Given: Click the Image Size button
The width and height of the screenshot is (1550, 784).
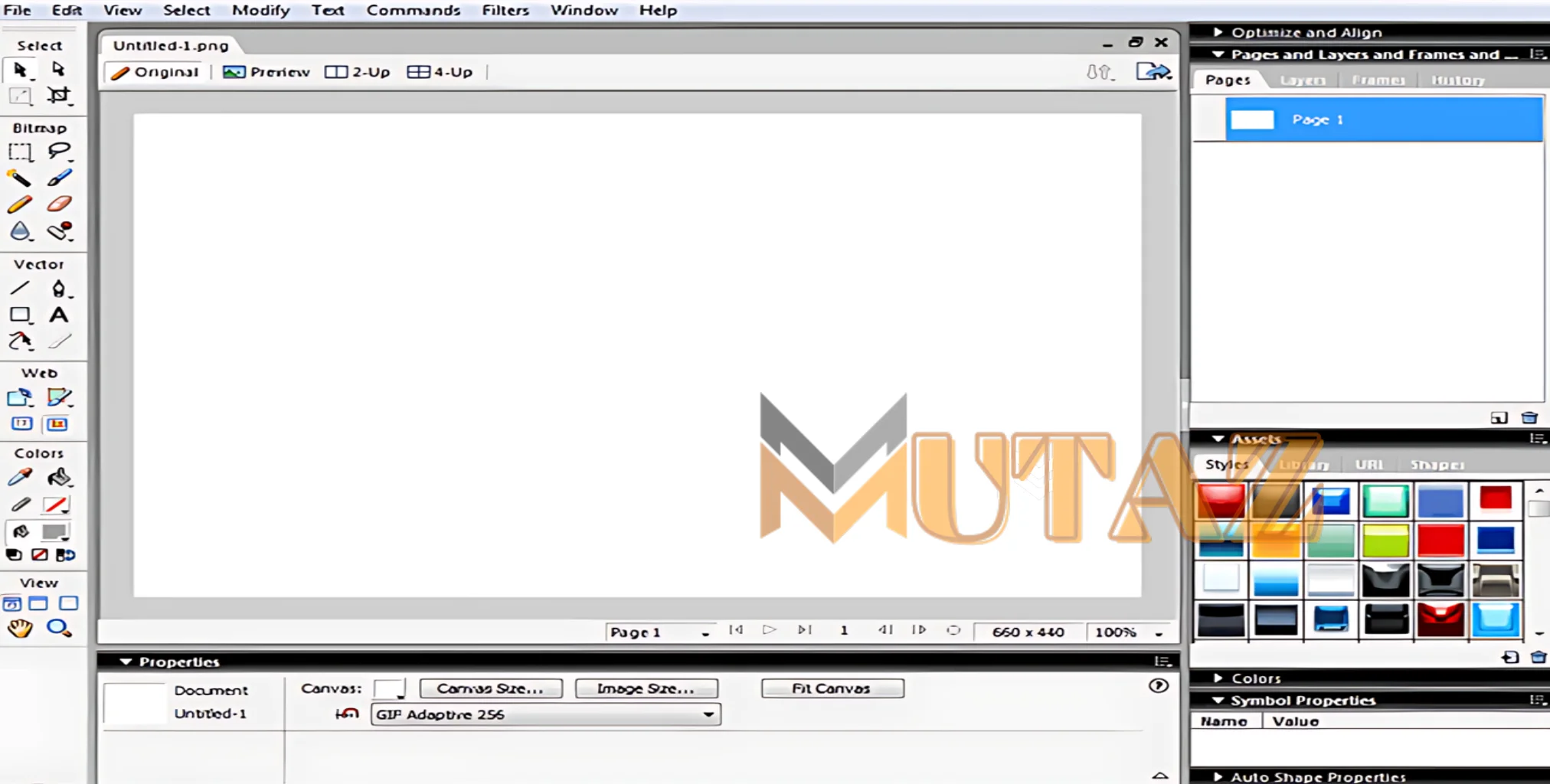Looking at the screenshot, I should click(646, 688).
